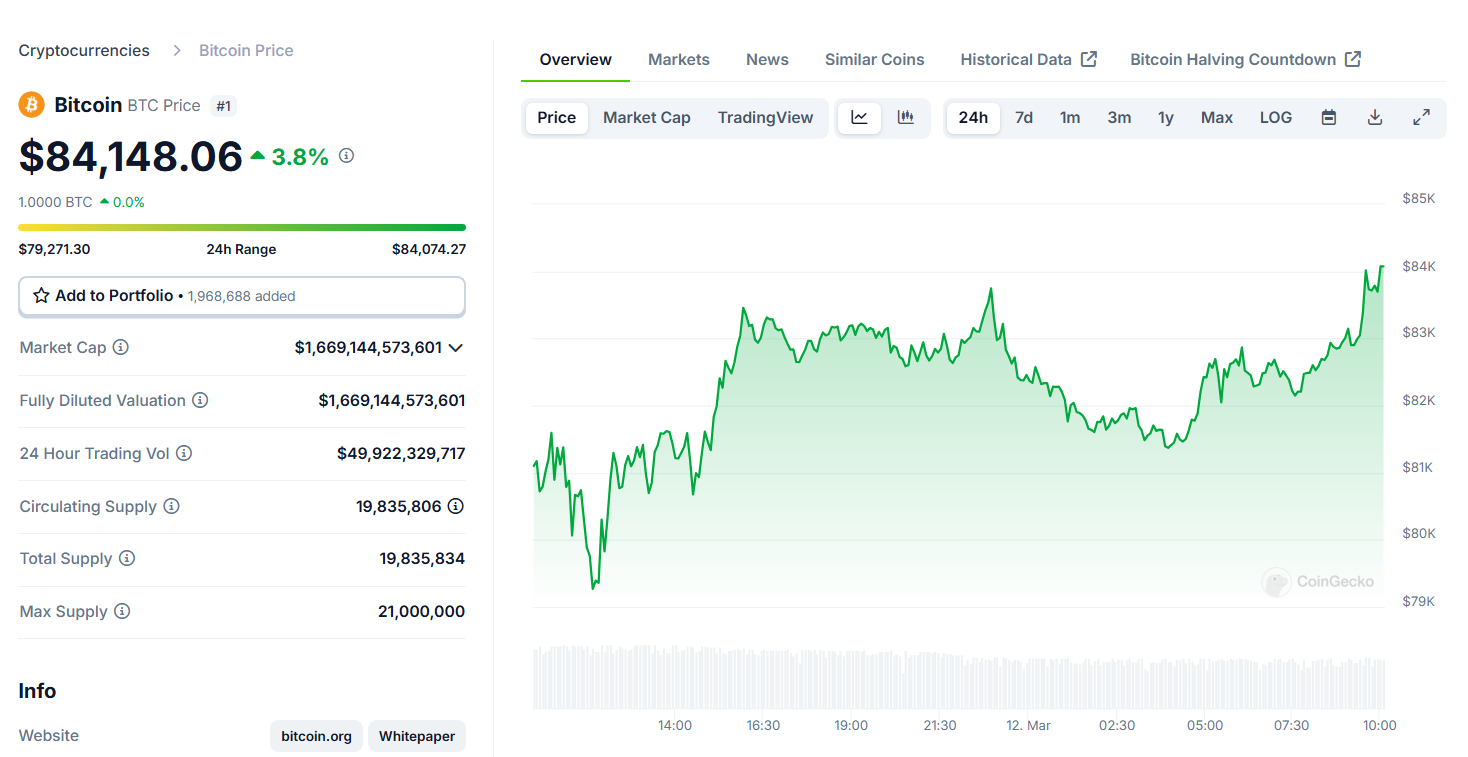Click the Bitcoin orange logo icon
Viewport: 1468px width, 757px height.
(32, 105)
